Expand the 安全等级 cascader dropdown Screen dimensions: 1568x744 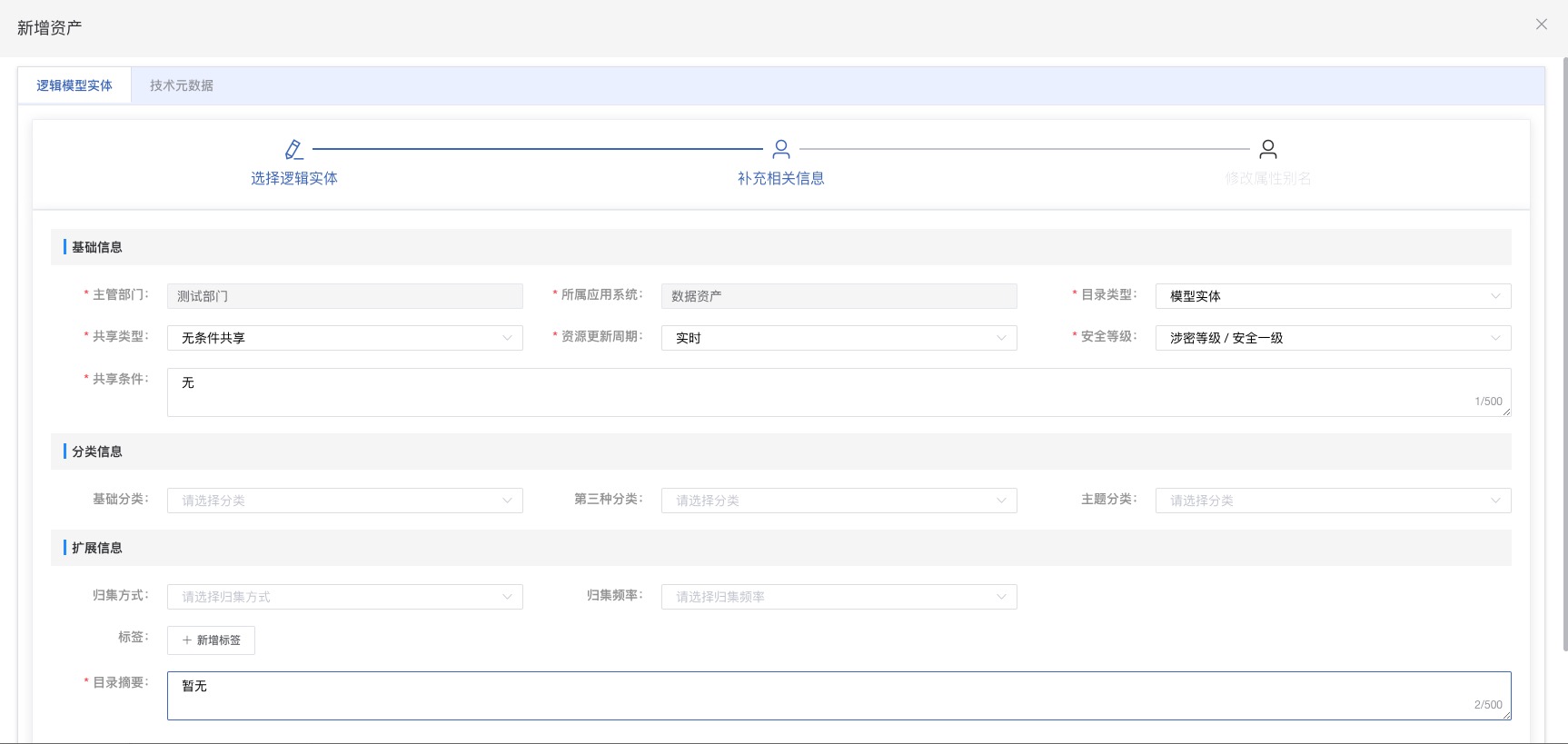point(1332,338)
